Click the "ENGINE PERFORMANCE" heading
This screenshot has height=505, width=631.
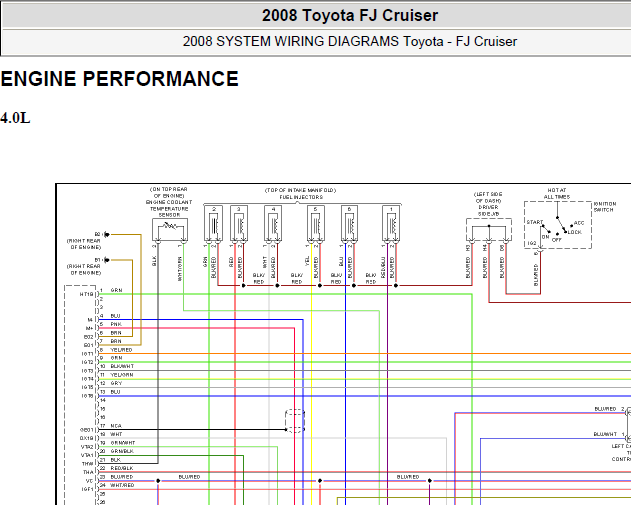coord(120,78)
